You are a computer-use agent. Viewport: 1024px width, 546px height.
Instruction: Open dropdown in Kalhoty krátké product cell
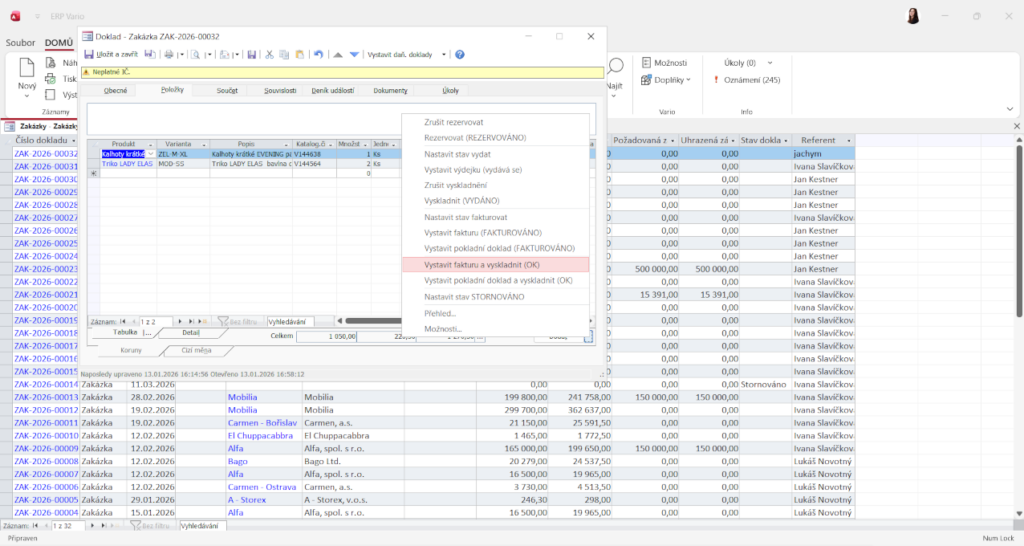151,154
